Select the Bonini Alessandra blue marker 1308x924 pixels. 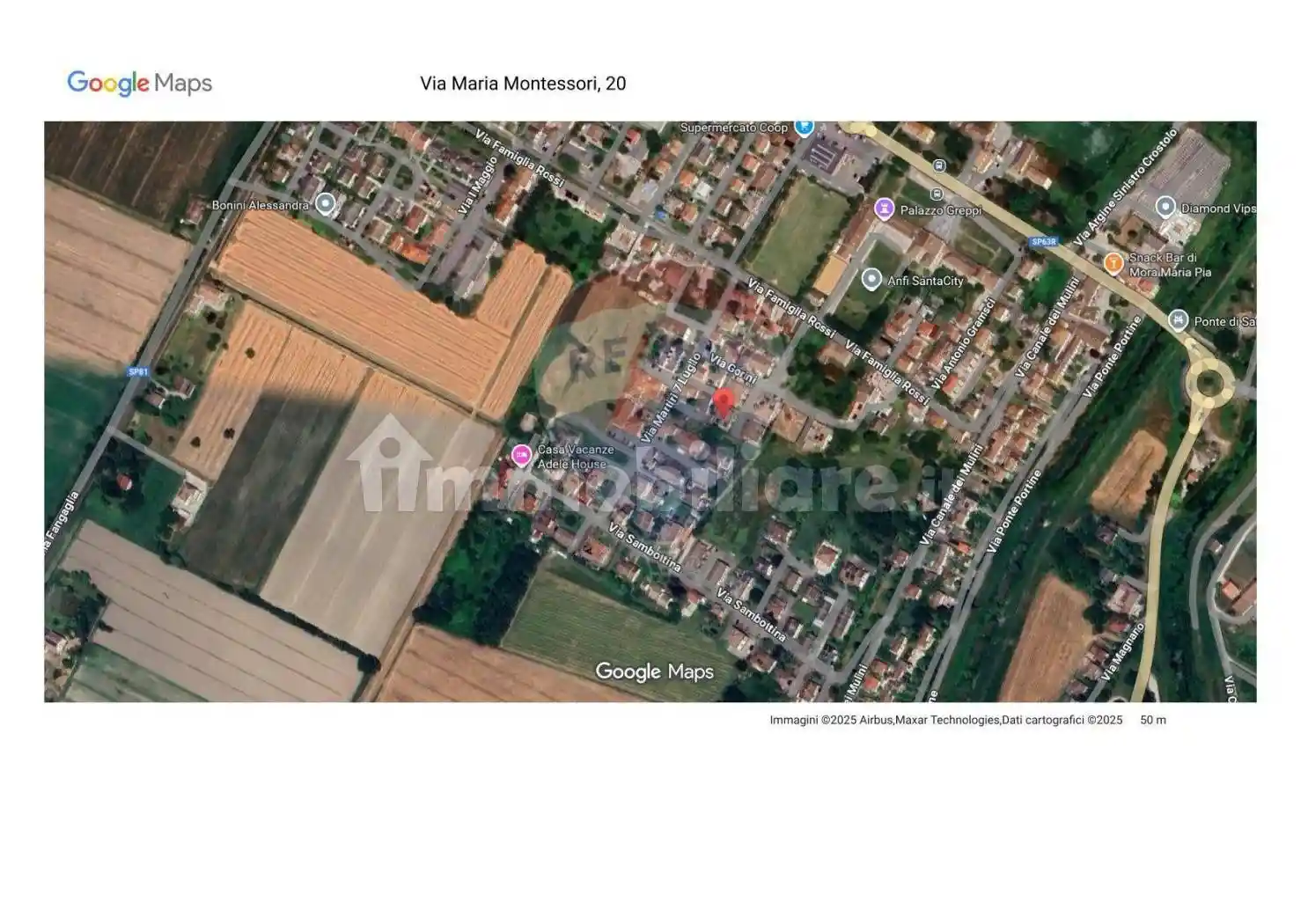click(x=324, y=202)
